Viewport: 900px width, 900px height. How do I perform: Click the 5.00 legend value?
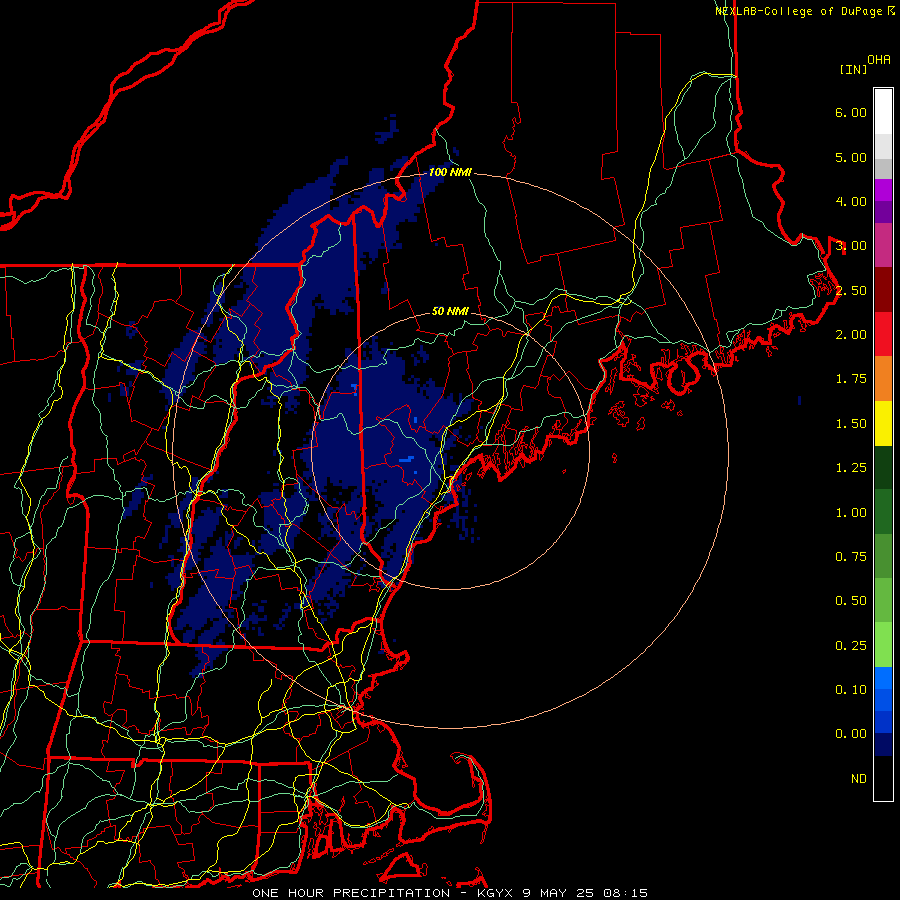[x=851, y=157]
